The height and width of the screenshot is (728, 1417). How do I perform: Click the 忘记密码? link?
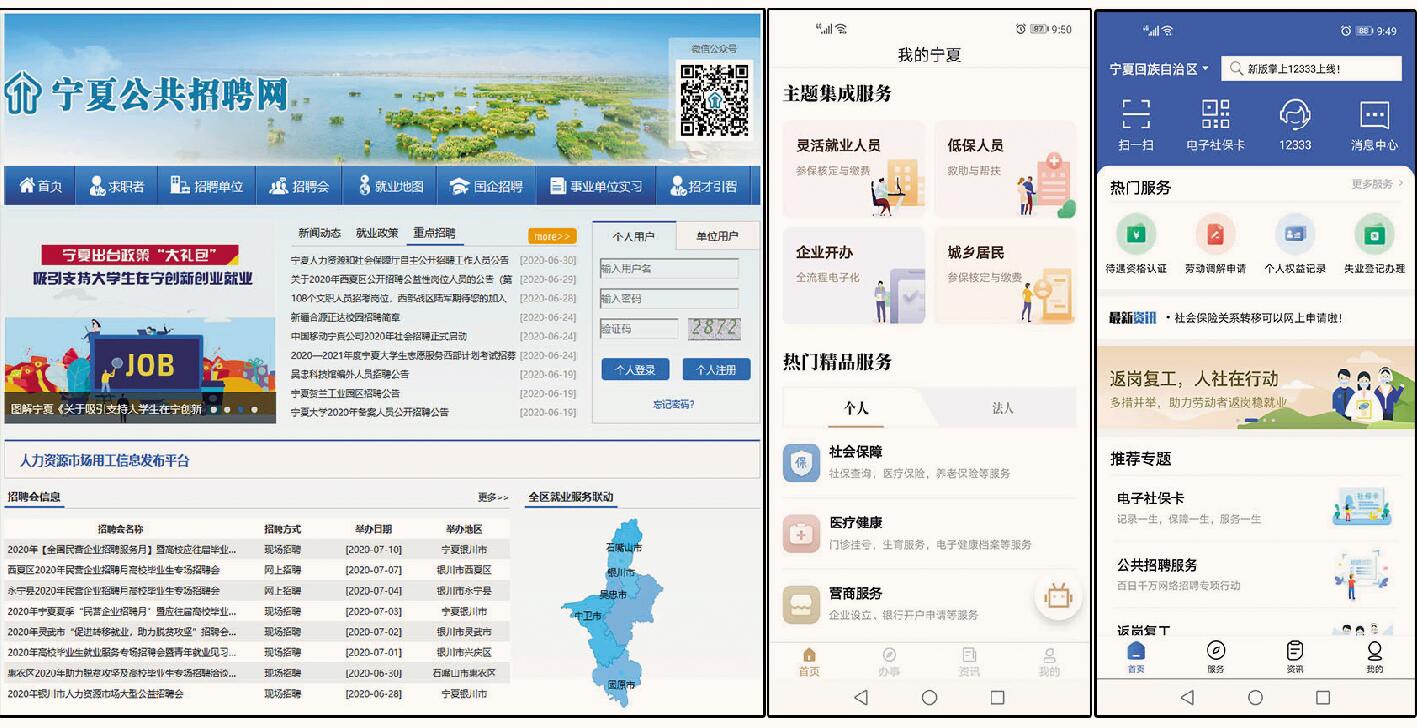[x=673, y=404]
